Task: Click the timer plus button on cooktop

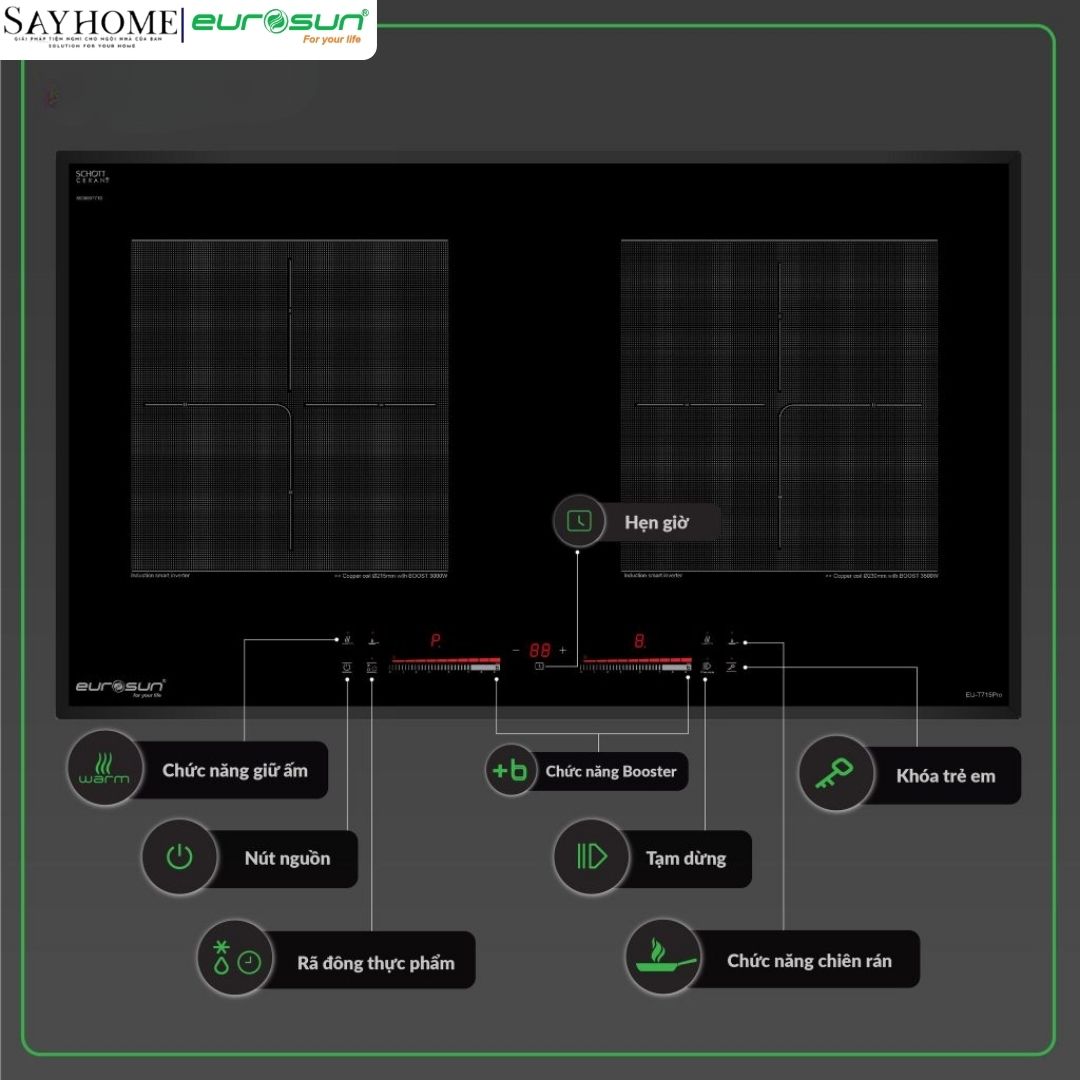Action: 563,650
